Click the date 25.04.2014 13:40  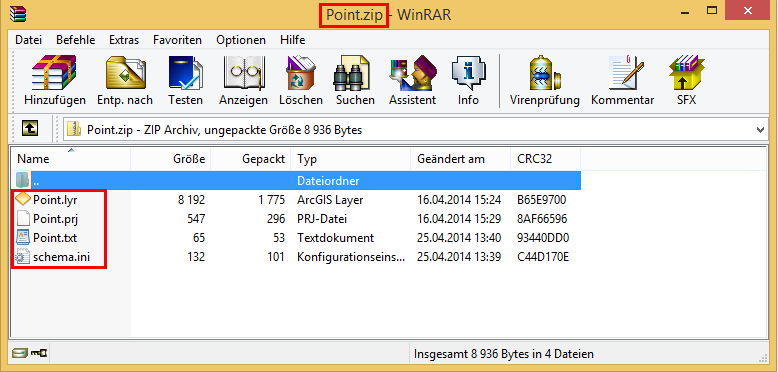pos(459,238)
